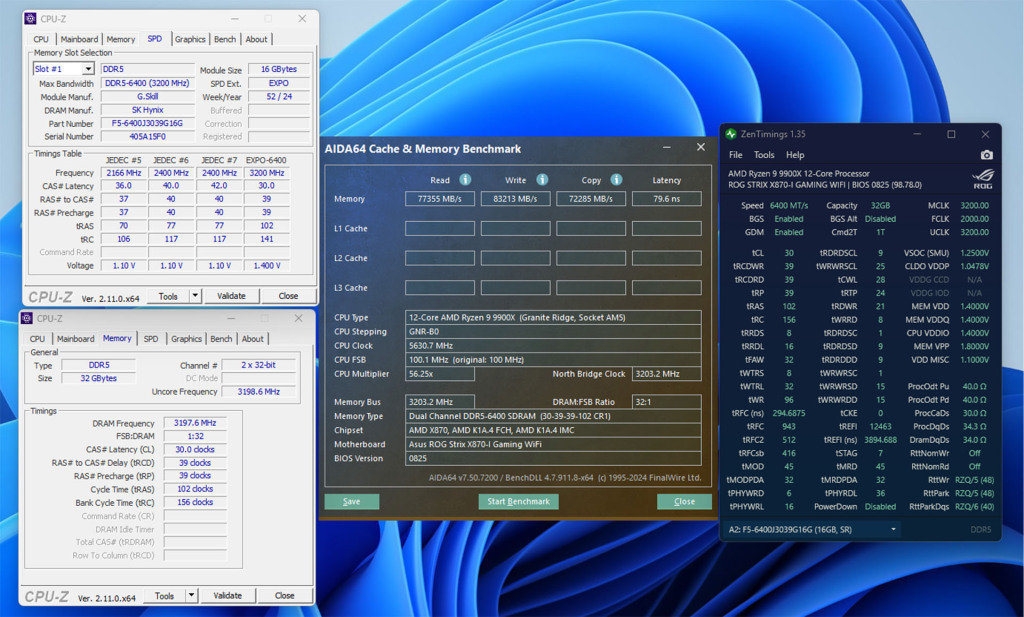Select Graphics tab in CPU-Z Memory window
Image resolution: width=1024 pixels, height=617 pixels.
pyautogui.click(x=186, y=339)
